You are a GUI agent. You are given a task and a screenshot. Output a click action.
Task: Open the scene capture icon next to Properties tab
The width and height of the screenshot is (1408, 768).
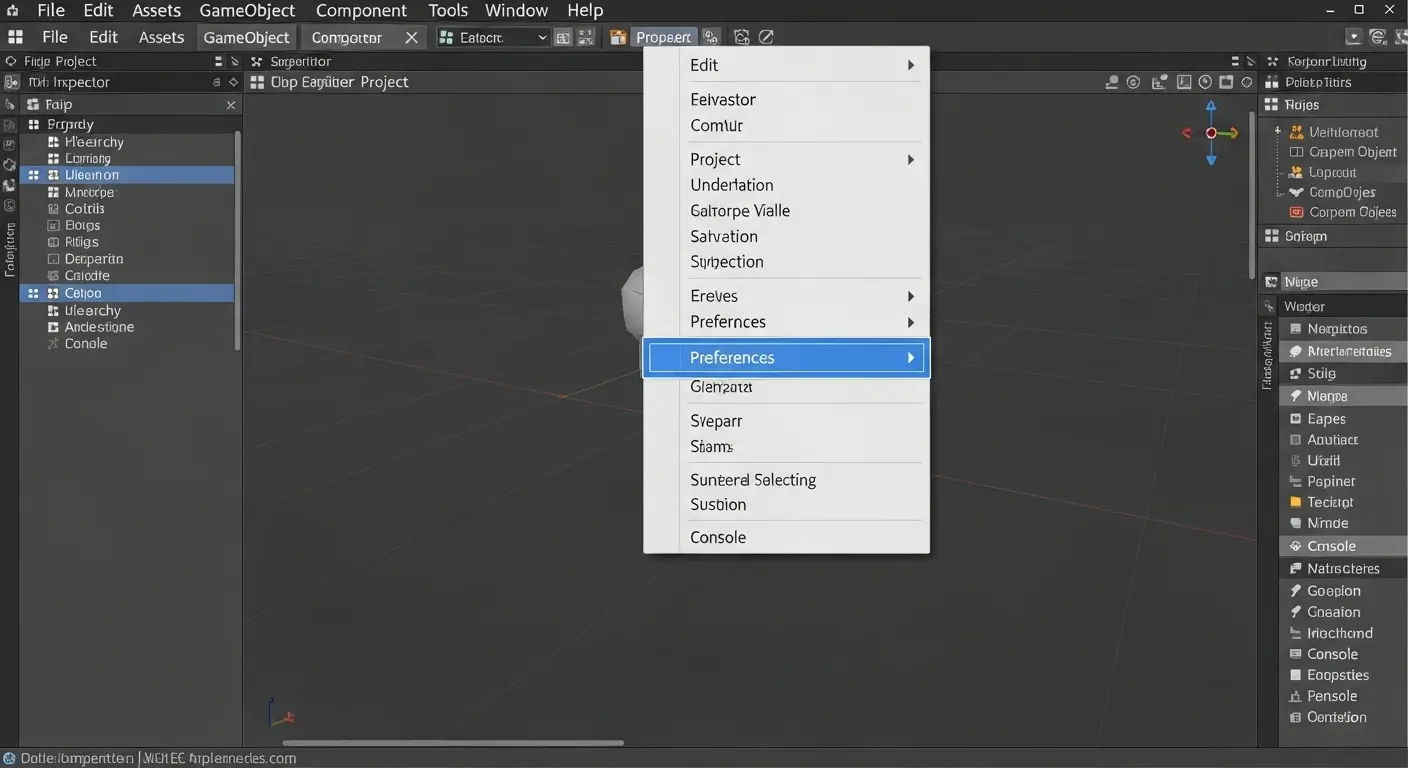(741, 37)
